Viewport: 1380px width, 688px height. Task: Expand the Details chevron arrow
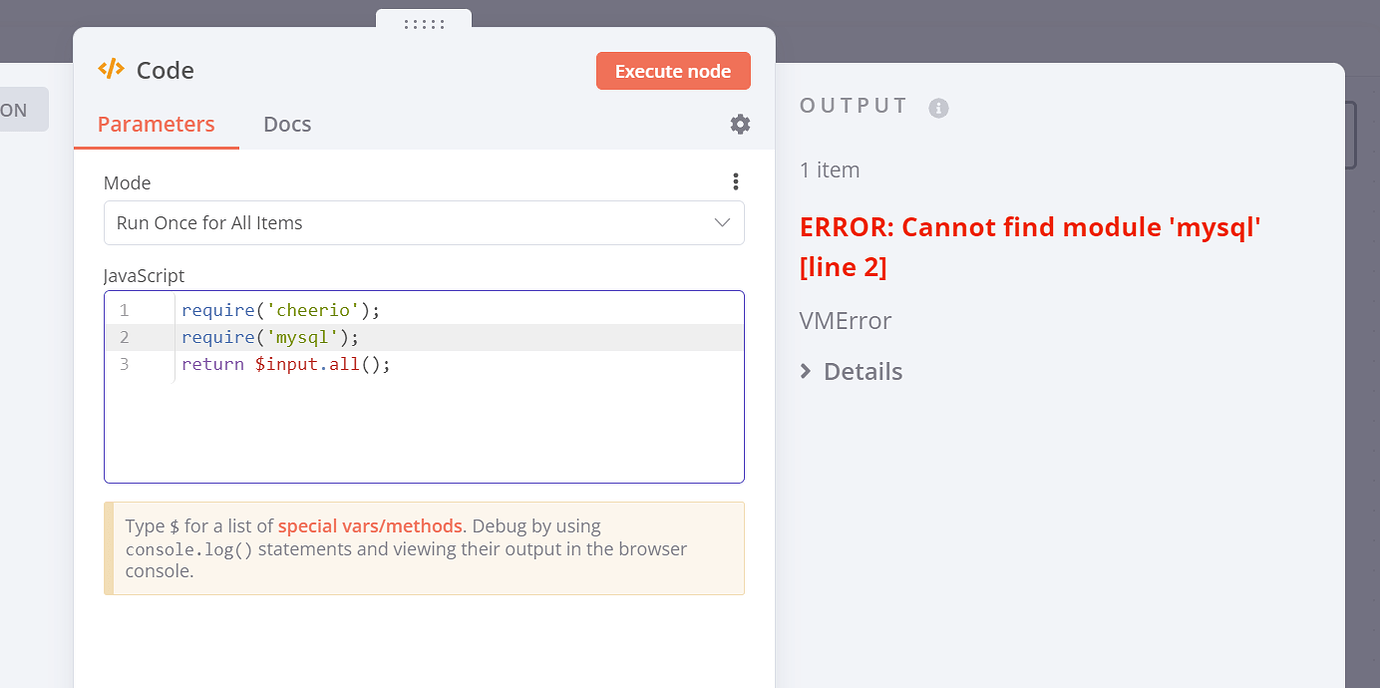tap(806, 371)
